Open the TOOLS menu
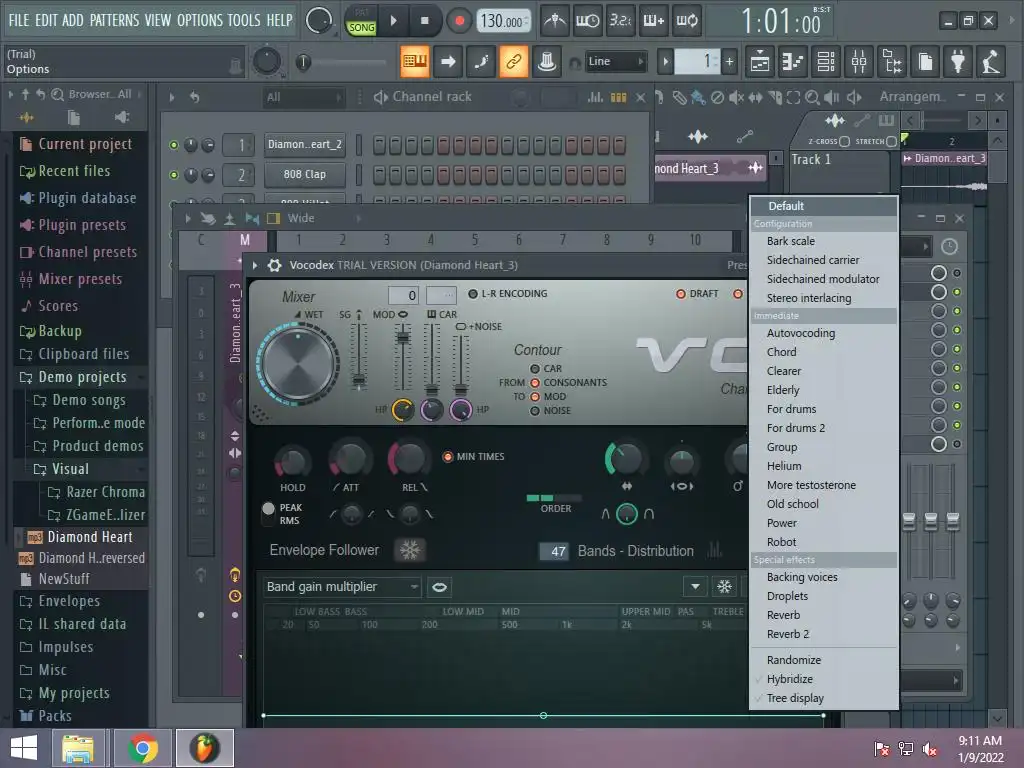Screen dimensions: 1024x768 tap(244, 20)
